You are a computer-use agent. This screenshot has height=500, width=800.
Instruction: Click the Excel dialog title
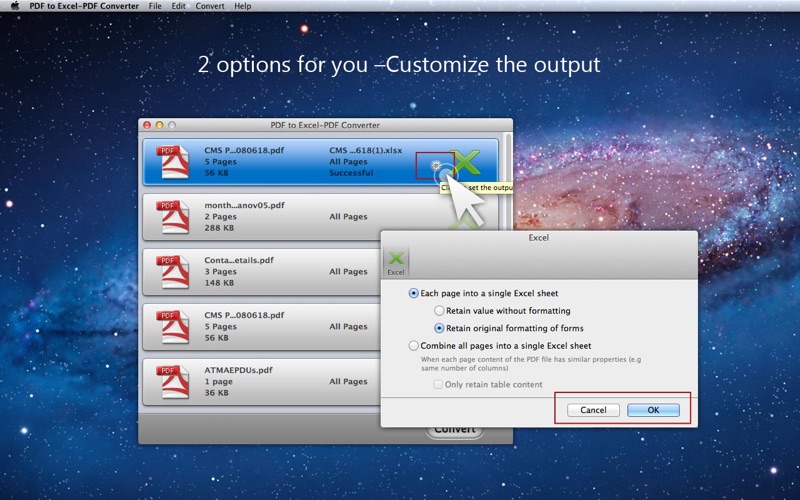pyautogui.click(x=538, y=238)
